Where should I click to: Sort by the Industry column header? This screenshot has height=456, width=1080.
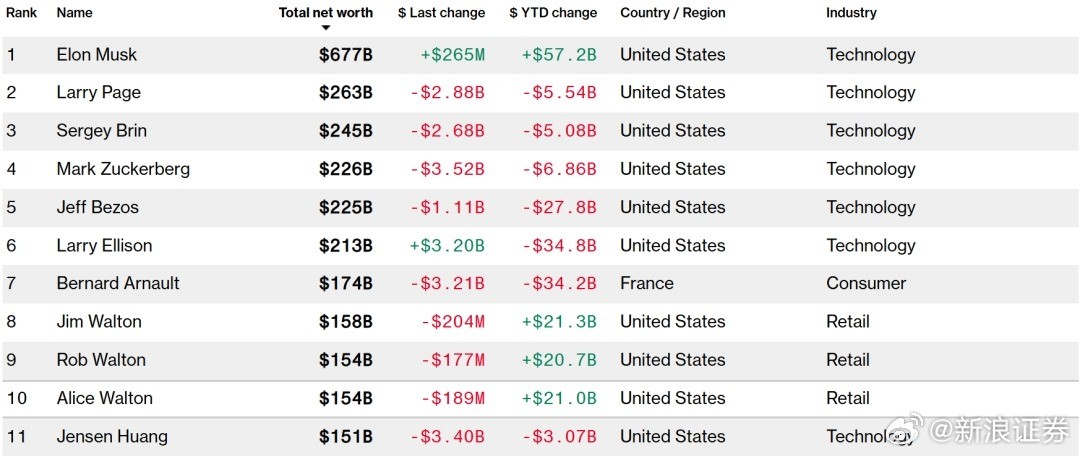click(x=851, y=13)
